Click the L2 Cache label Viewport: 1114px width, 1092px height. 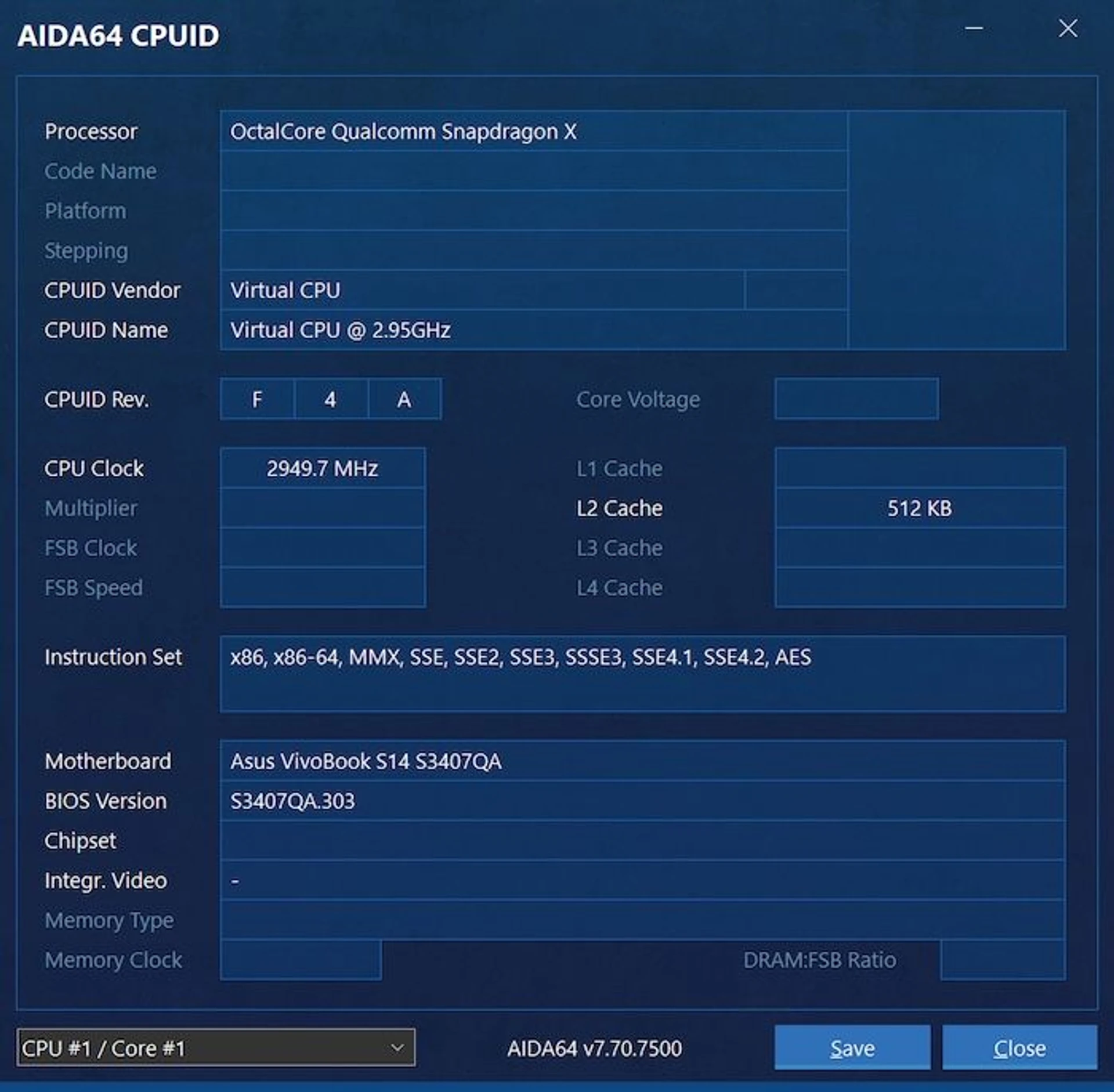[x=619, y=508]
